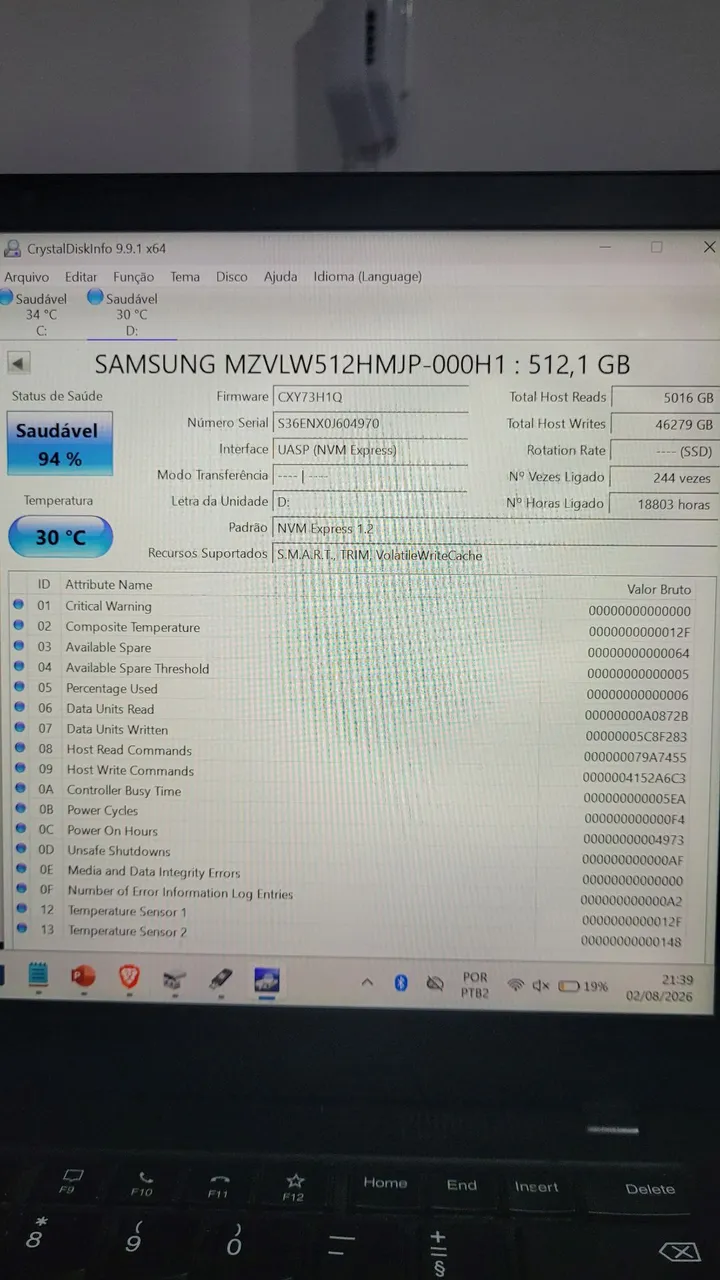Select the Controller Busy Time row
Image resolution: width=720 pixels, height=1280 pixels.
pos(362,792)
